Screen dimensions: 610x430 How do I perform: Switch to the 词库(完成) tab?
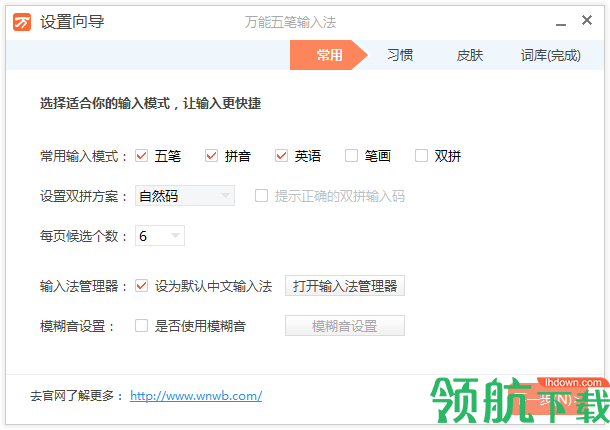(550, 55)
